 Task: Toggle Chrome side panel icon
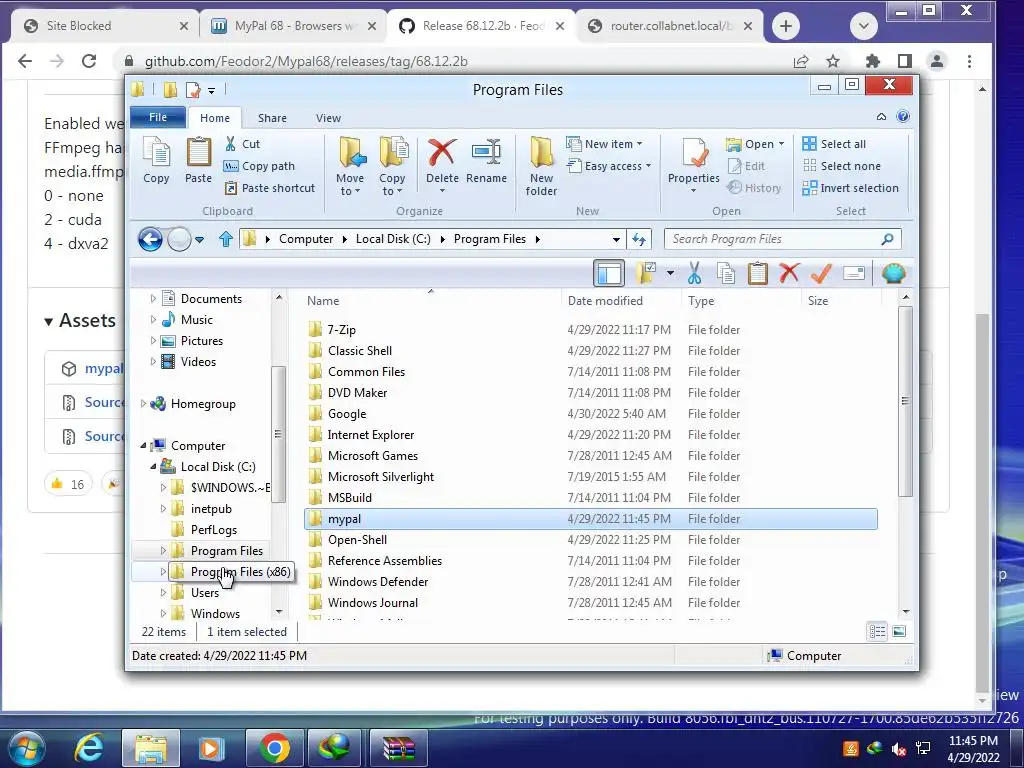click(904, 61)
